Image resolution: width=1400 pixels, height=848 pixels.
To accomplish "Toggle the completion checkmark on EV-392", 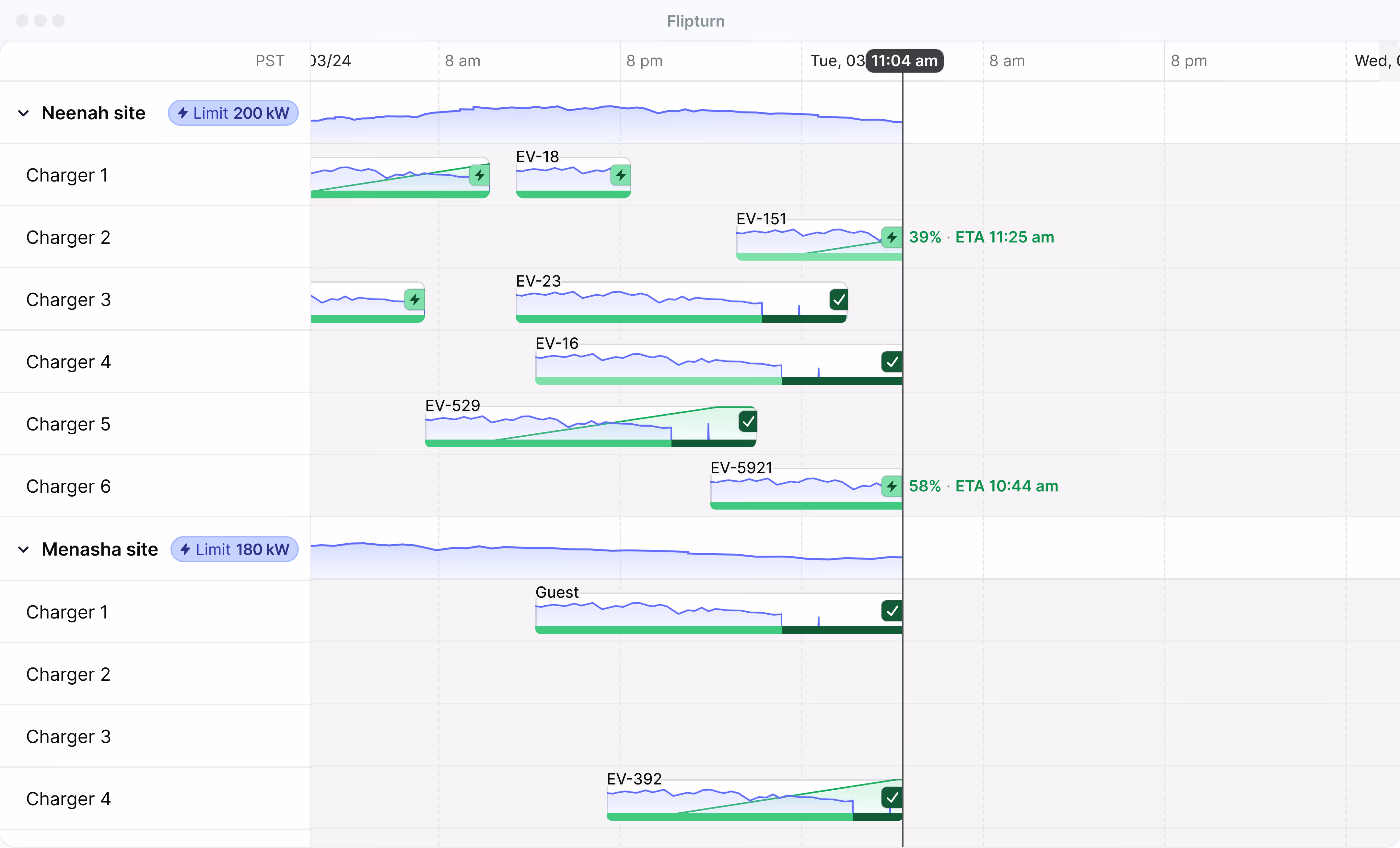I will [x=892, y=798].
